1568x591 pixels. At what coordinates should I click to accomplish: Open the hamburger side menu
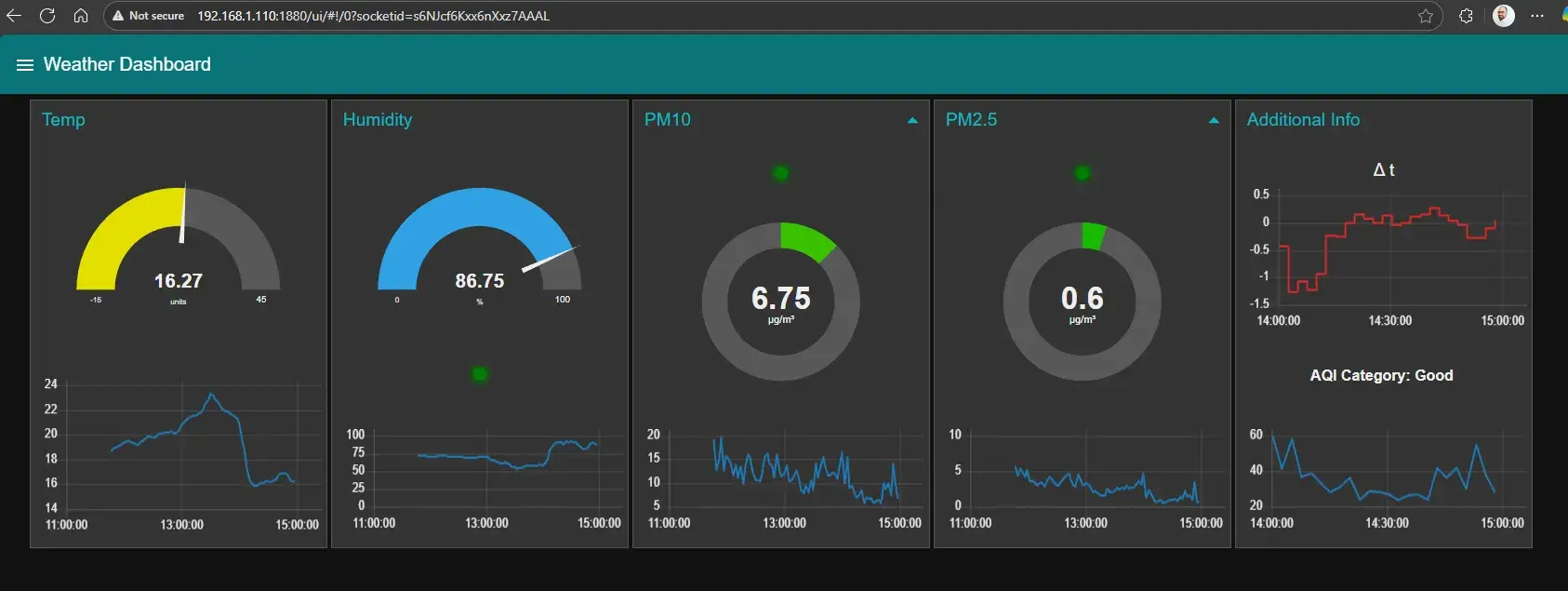click(25, 65)
